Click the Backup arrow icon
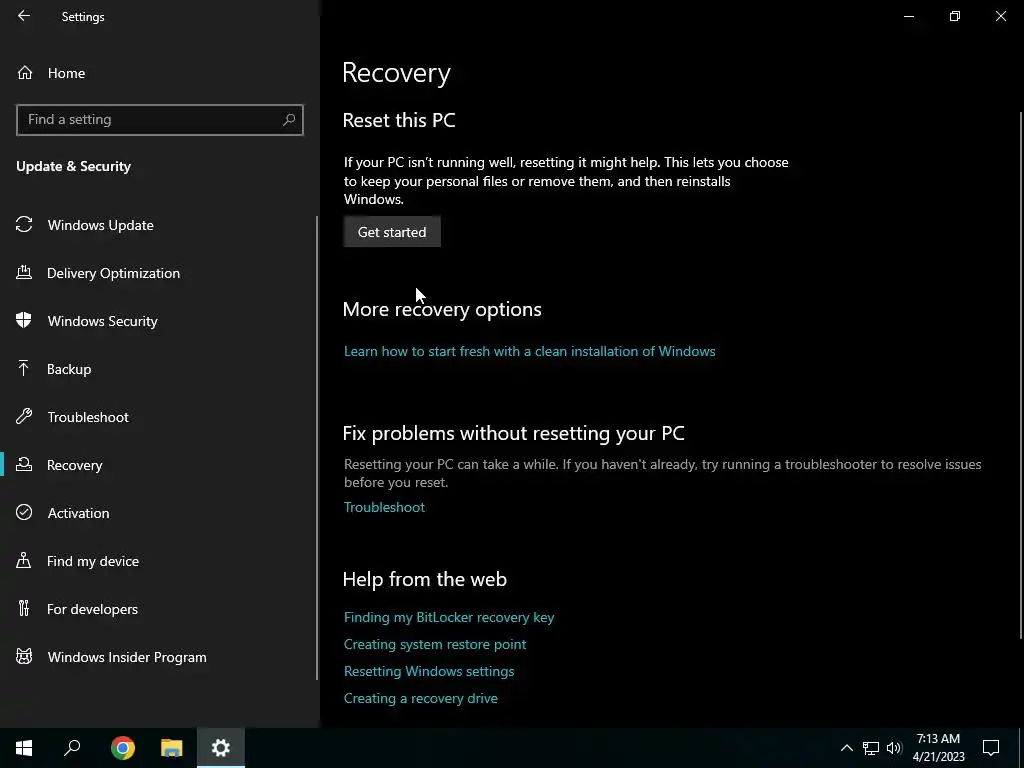 point(24,368)
